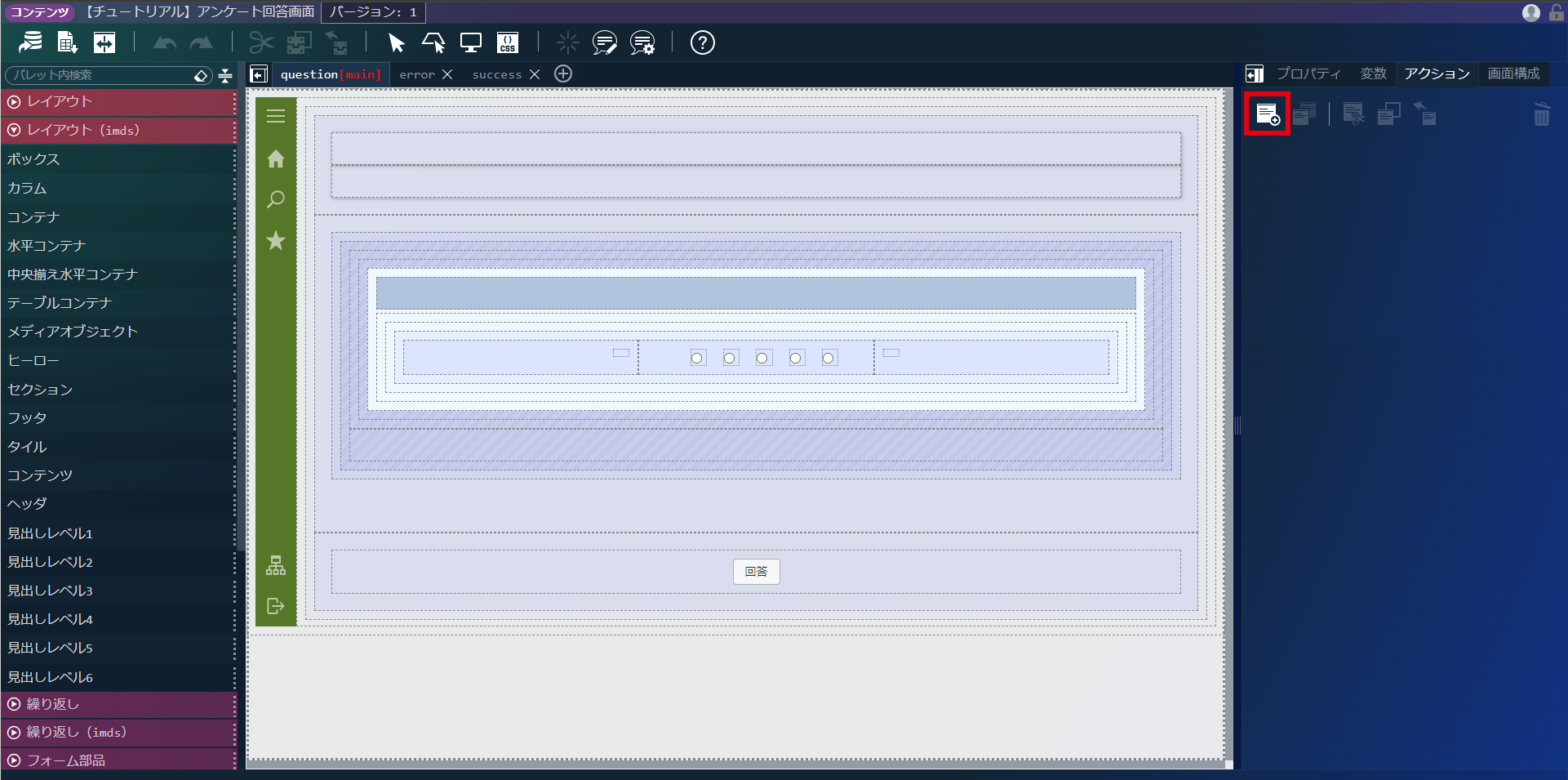Close the success tab
The height and width of the screenshot is (780, 1568).
(535, 74)
